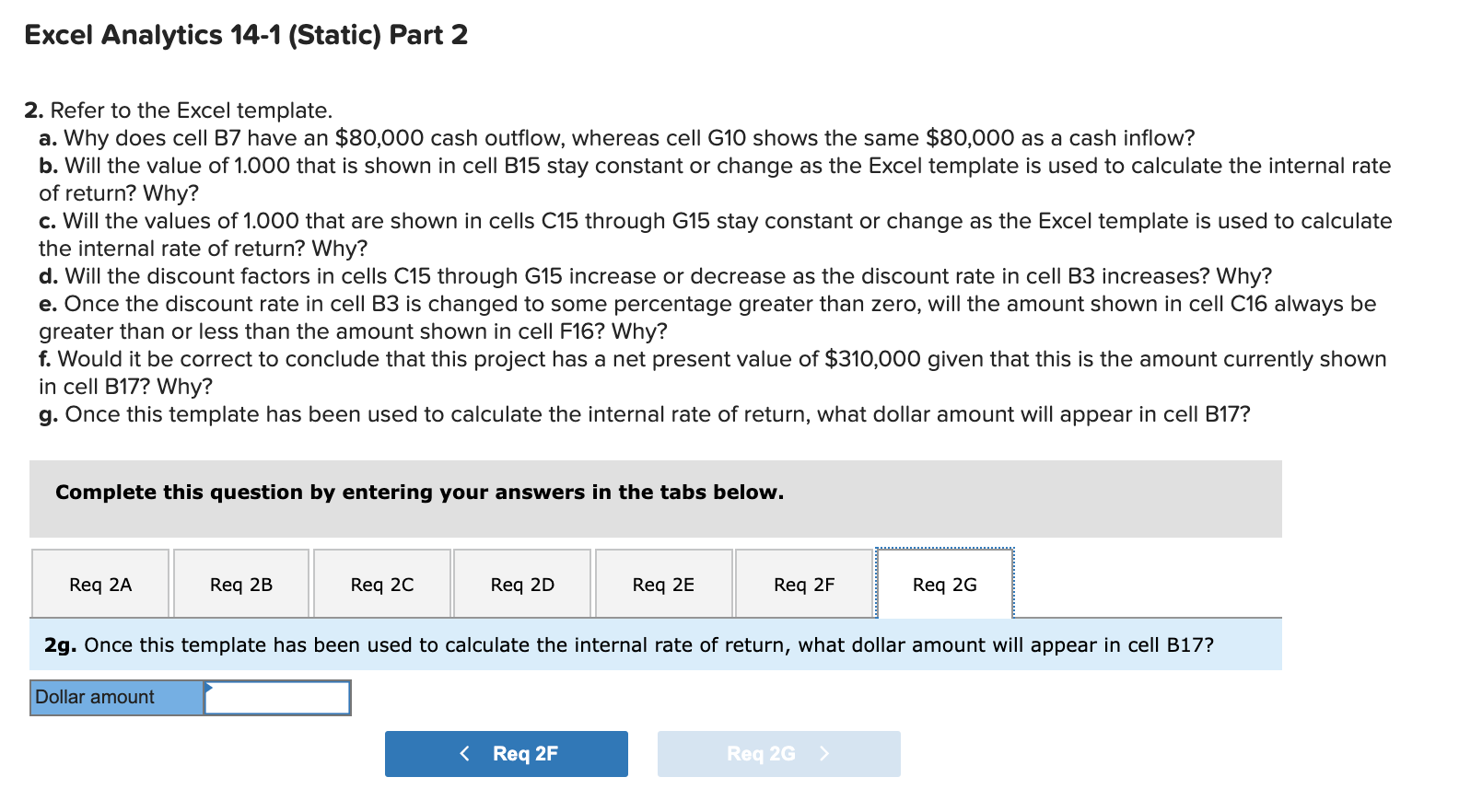This screenshot has height=812, width=1459.
Task: Switch to the Req 2A tab
Action: point(99,584)
